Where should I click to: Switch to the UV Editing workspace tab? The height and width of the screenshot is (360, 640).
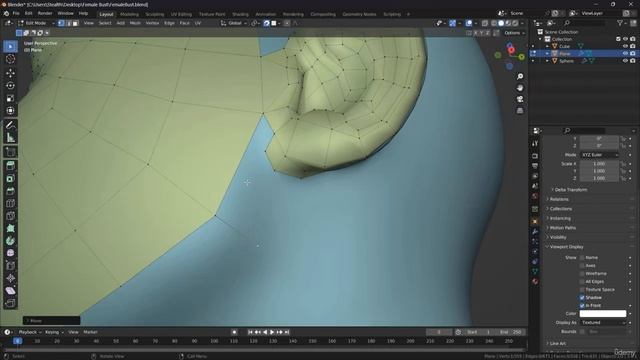181,14
